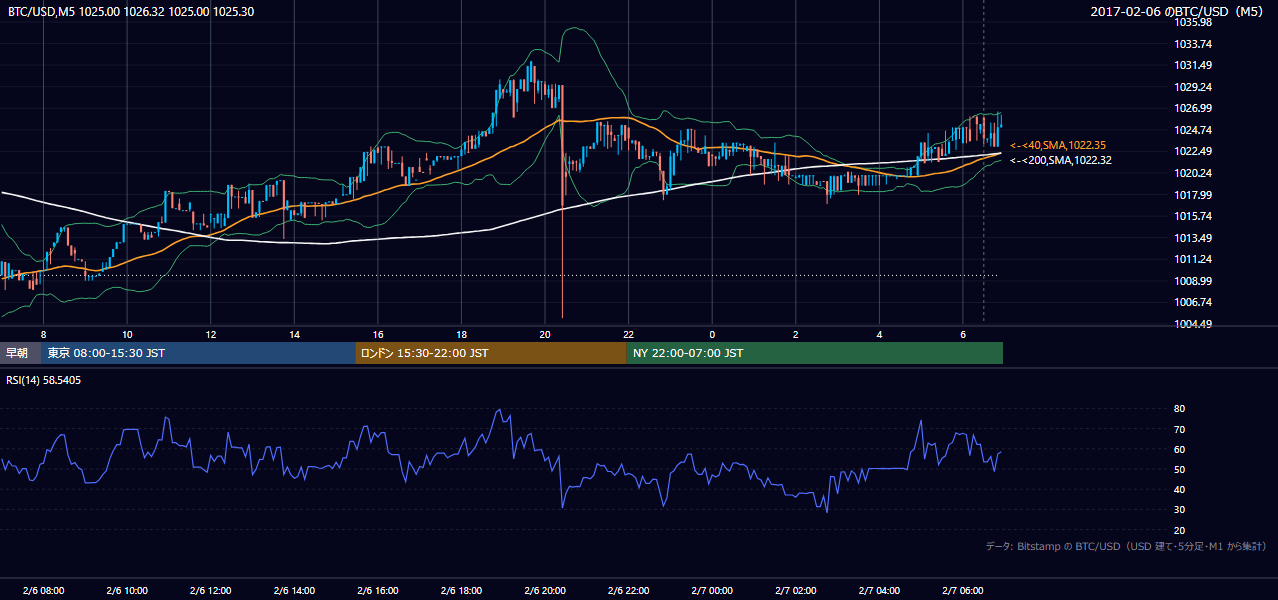Viewport: 1278px width, 600px height.
Task: Click the bottom date label 2/6 10:00
Action: click(x=127, y=590)
